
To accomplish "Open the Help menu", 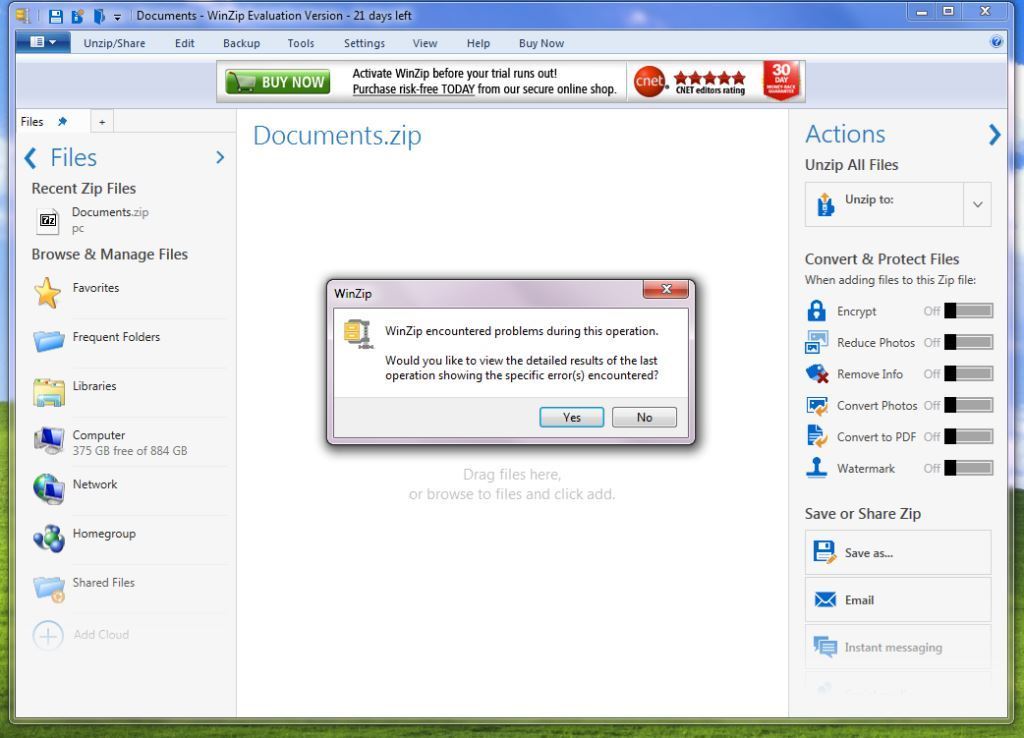I will [478, 43].
